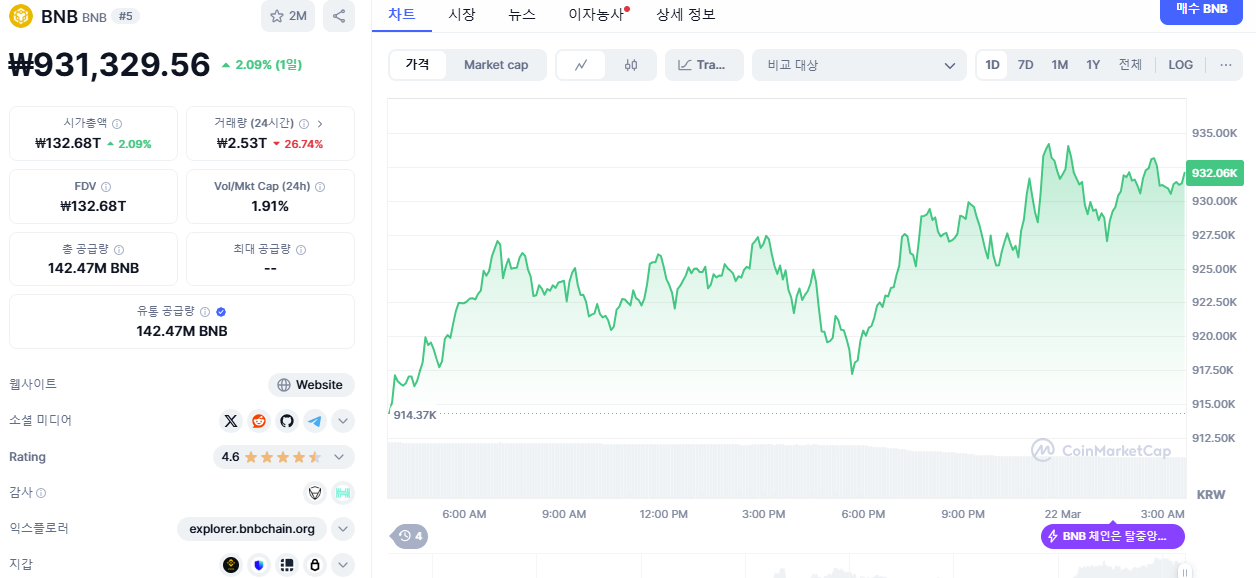Open BNB Website link
This screenshot has width=1256, height=578.
(x=311, y=385)
